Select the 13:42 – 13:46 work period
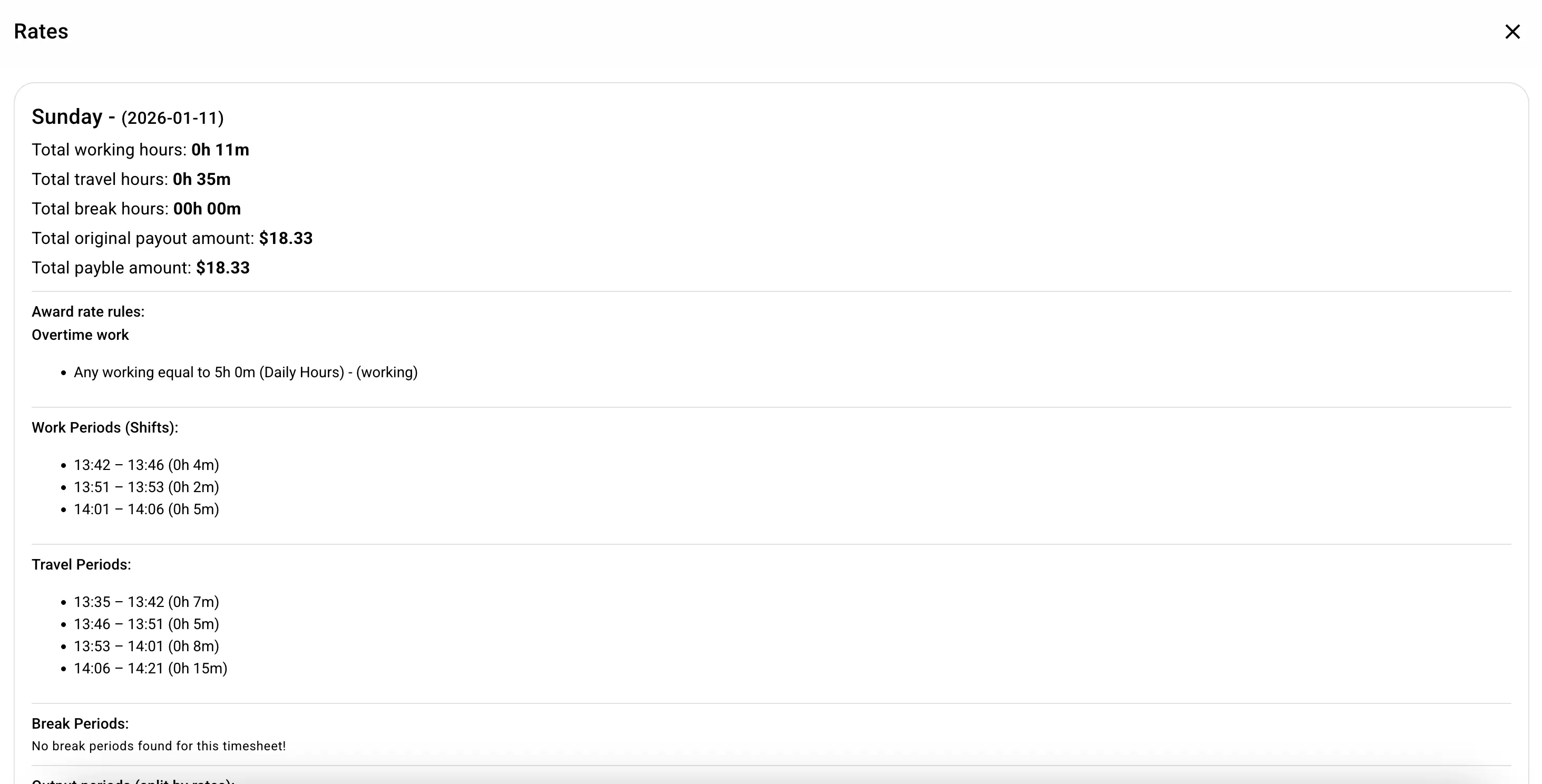 click(146, 465)
